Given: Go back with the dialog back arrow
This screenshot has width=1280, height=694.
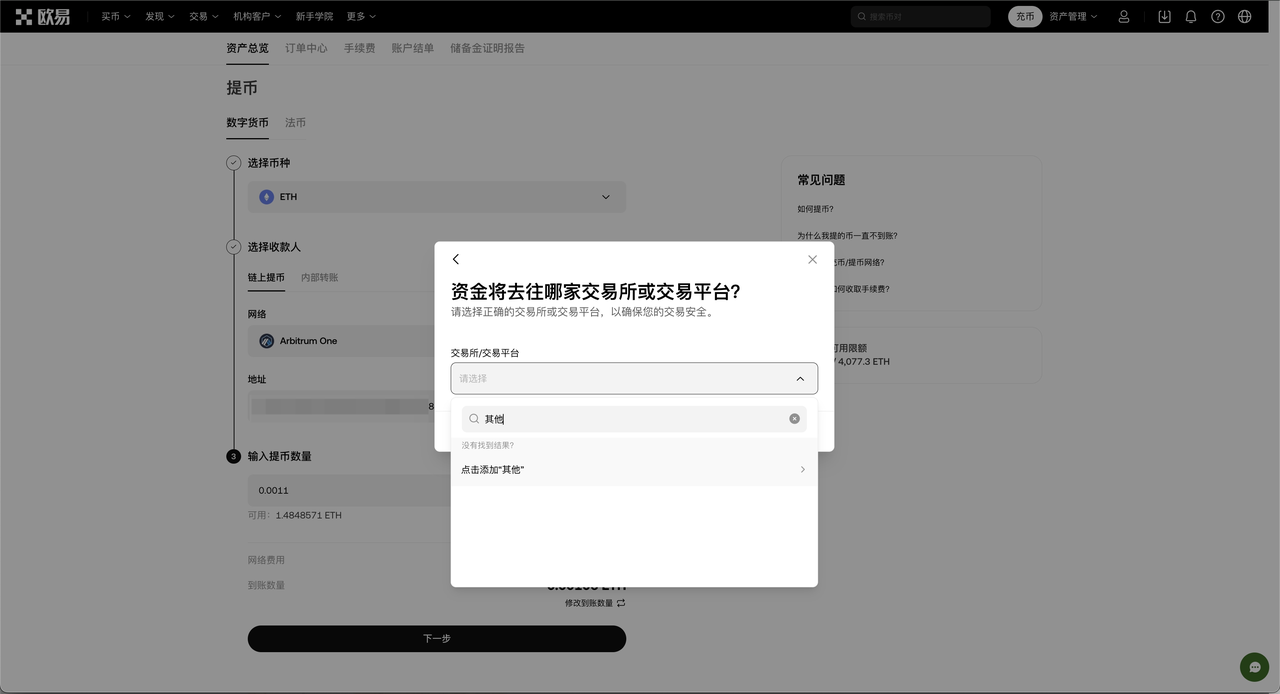Looking at the screenshot, I should [x=456, y=259].
